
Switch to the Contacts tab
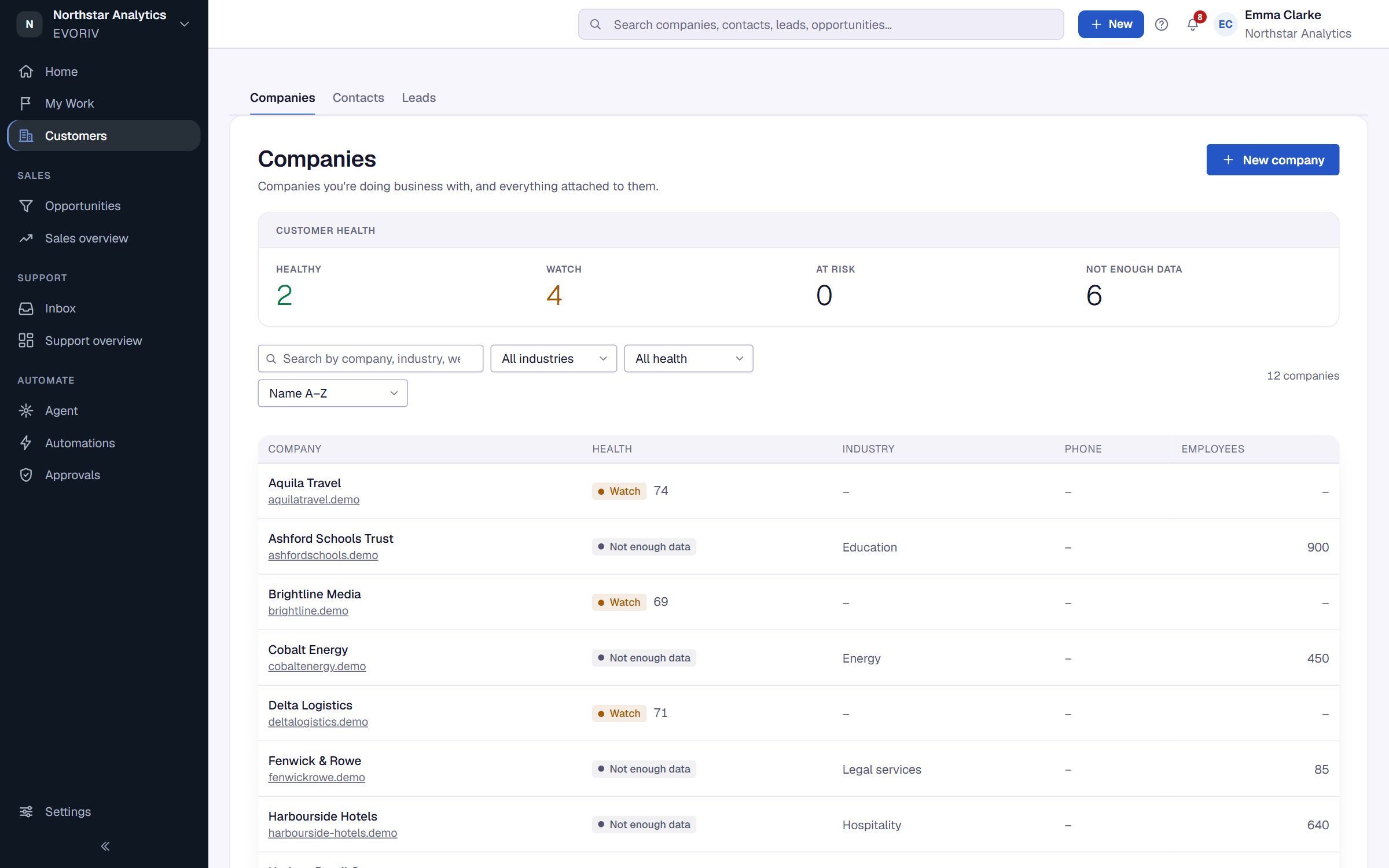[x=358, y=98]
